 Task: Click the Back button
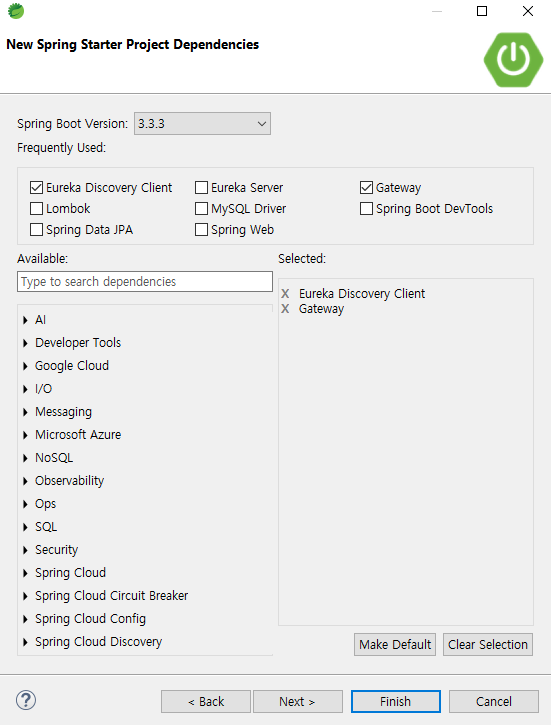pyautogui.click(x=206, y=701)
